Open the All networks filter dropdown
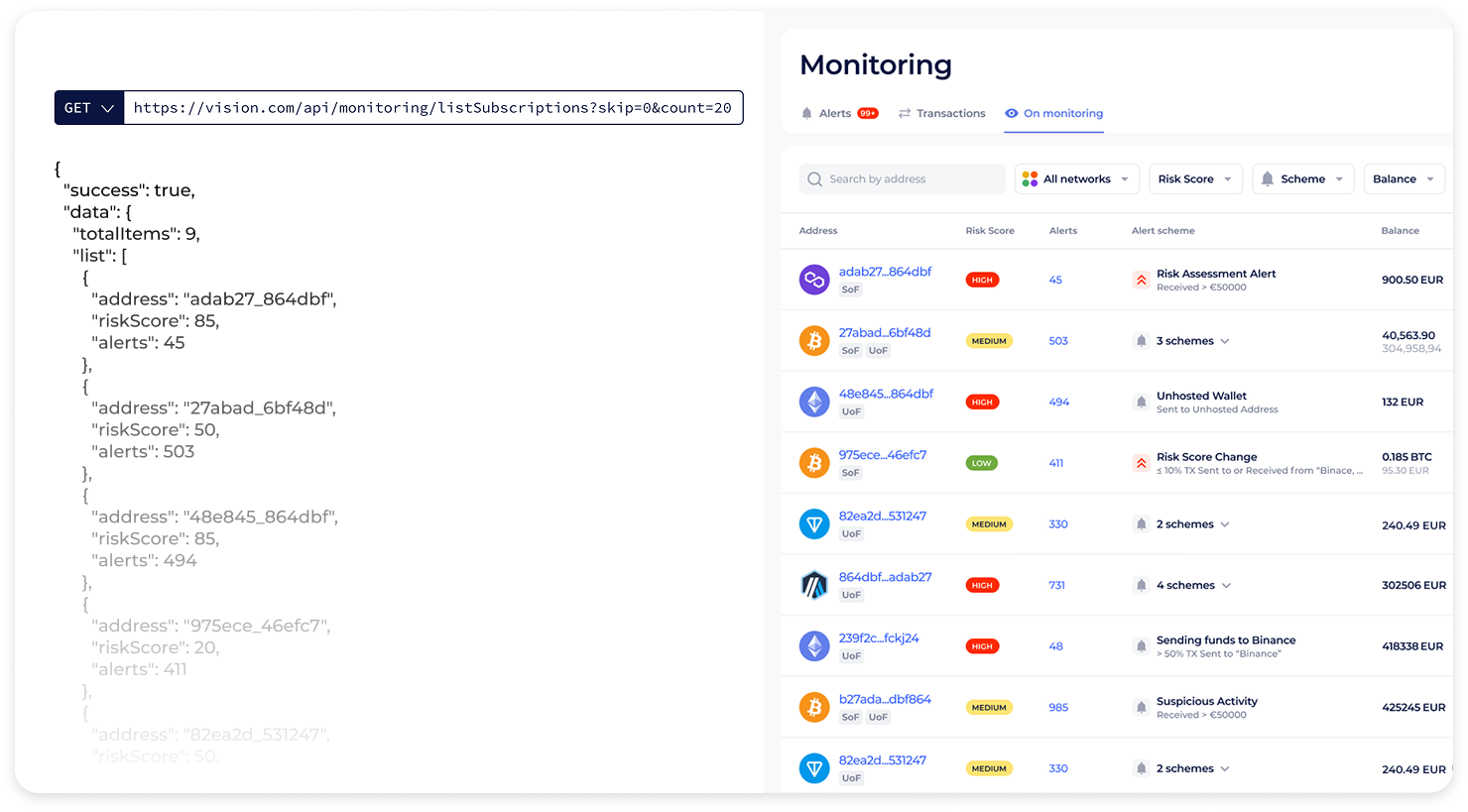This screenshot has height=812, width=1468. [1077, 178]
